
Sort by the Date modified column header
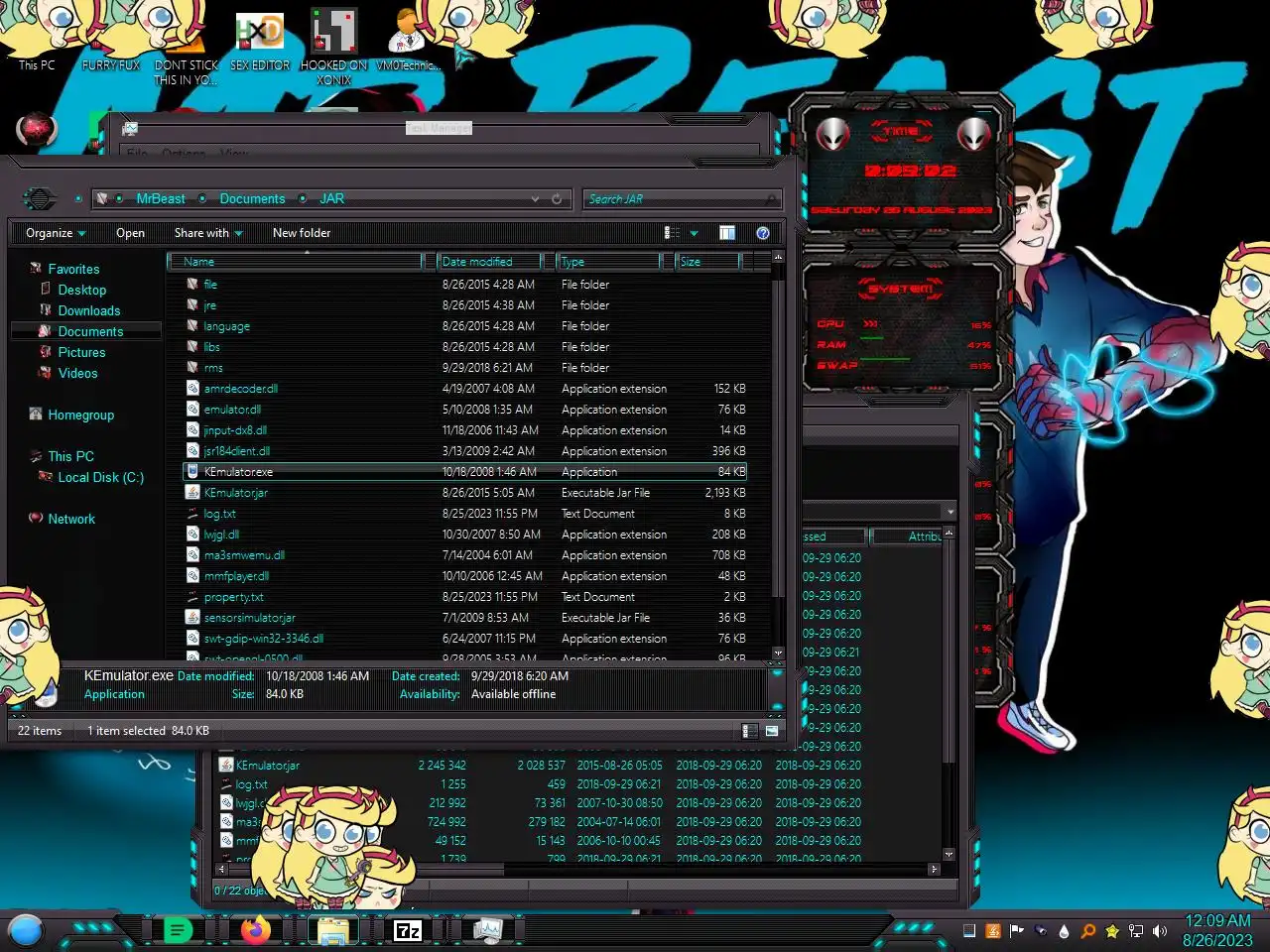click(x=489, y=262)
